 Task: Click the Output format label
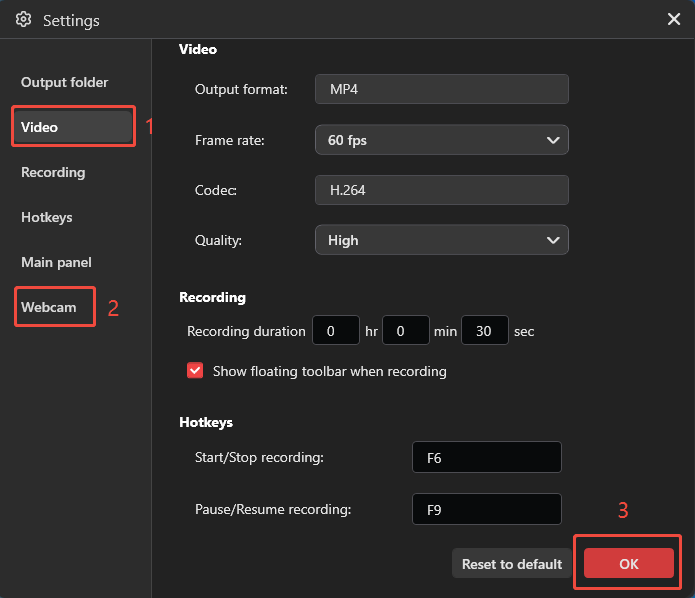[241, 90]
